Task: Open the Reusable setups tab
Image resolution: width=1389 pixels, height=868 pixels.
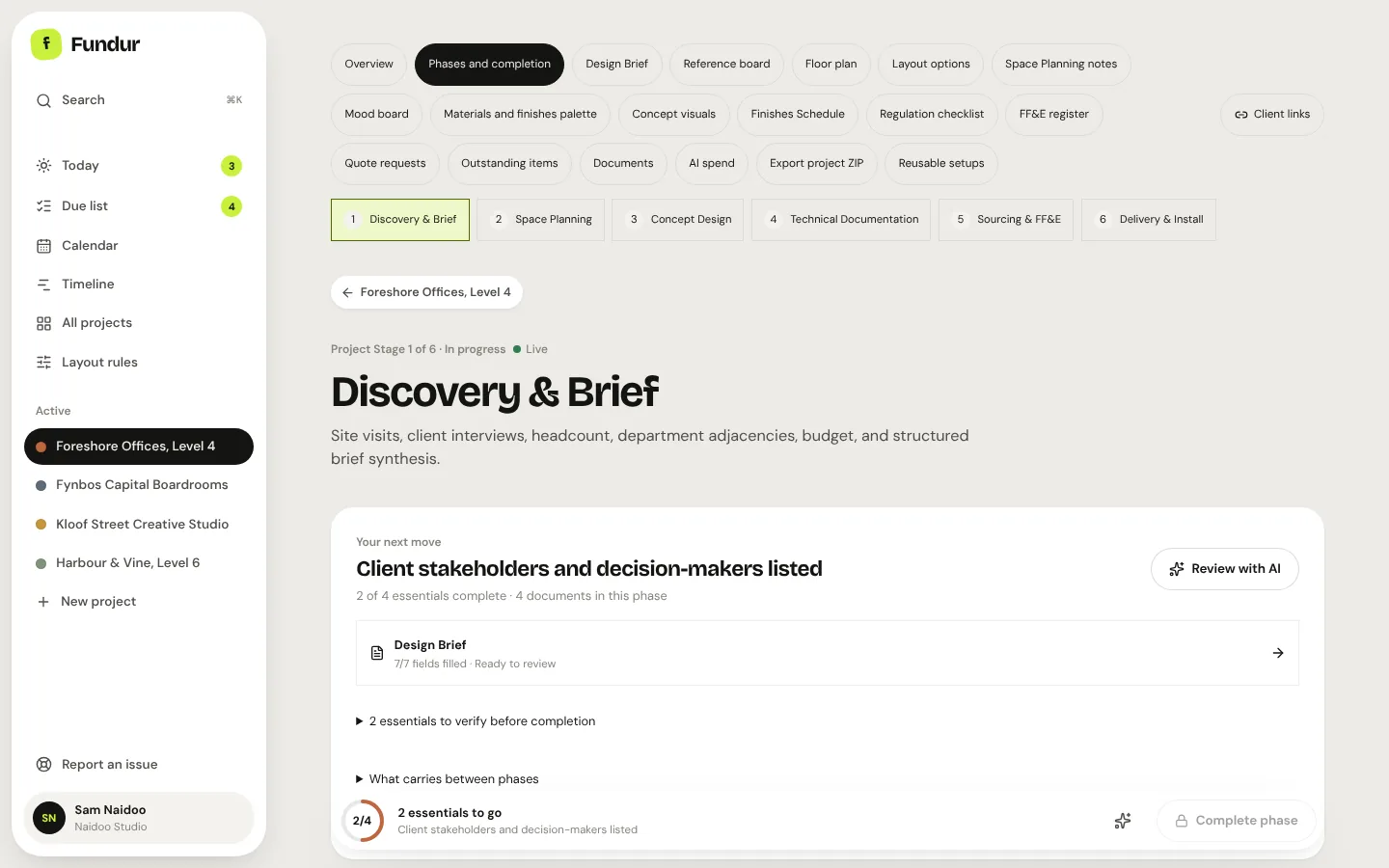Action: tap(941, 164)
